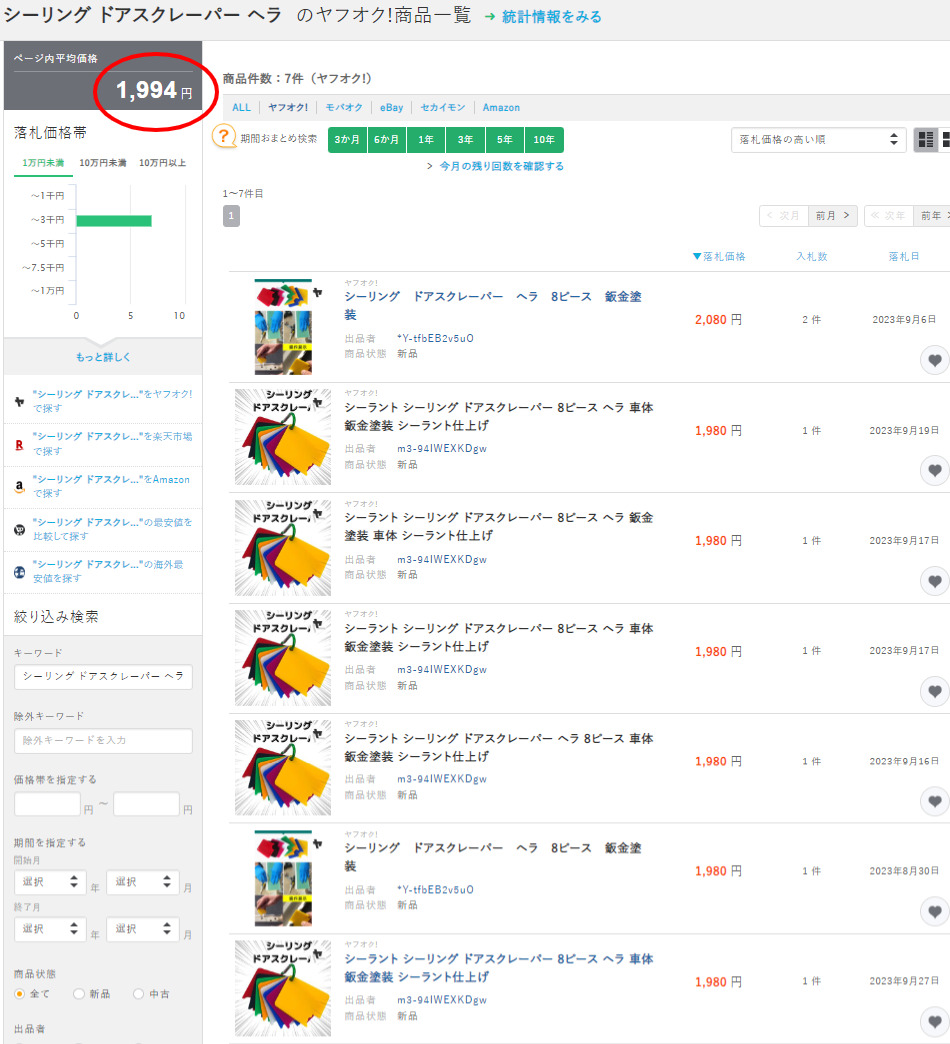Favorite the listing dated 2023年9月19日
Viewport: 950px width, 1044px height.
tap(934, 470)
